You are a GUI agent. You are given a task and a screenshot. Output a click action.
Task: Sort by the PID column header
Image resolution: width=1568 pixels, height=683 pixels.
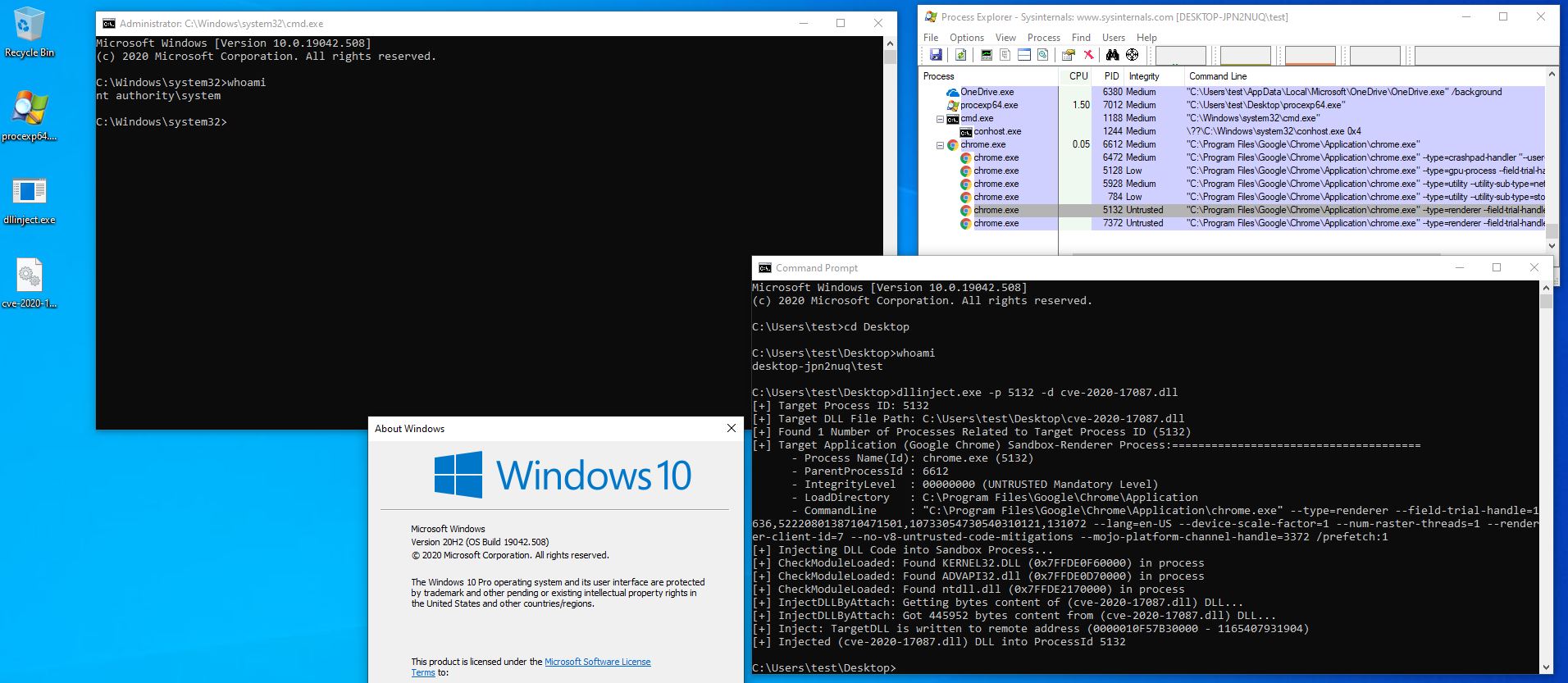click(x=1108, y=76)
